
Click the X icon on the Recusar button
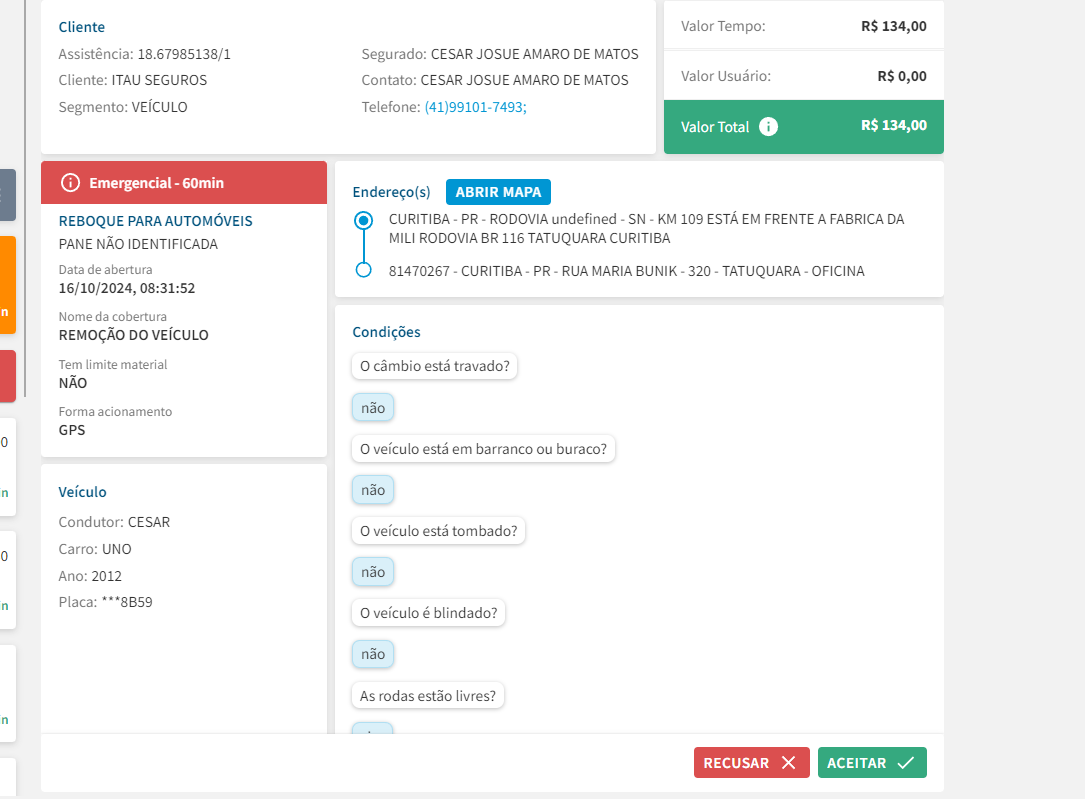[788, 763]
